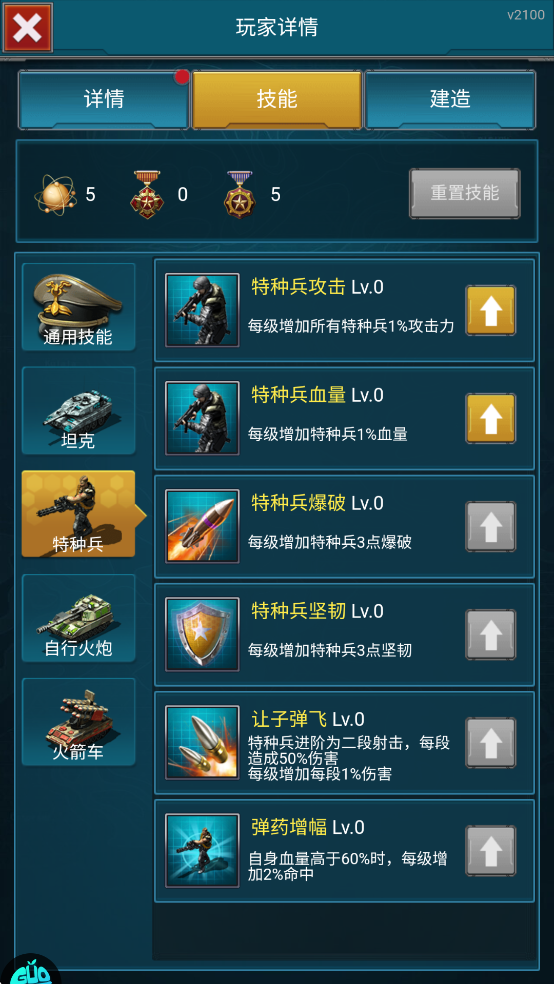Select the 自行火炮 artillery category
This screenshot has width=554, height=984.
pos(78,618)
